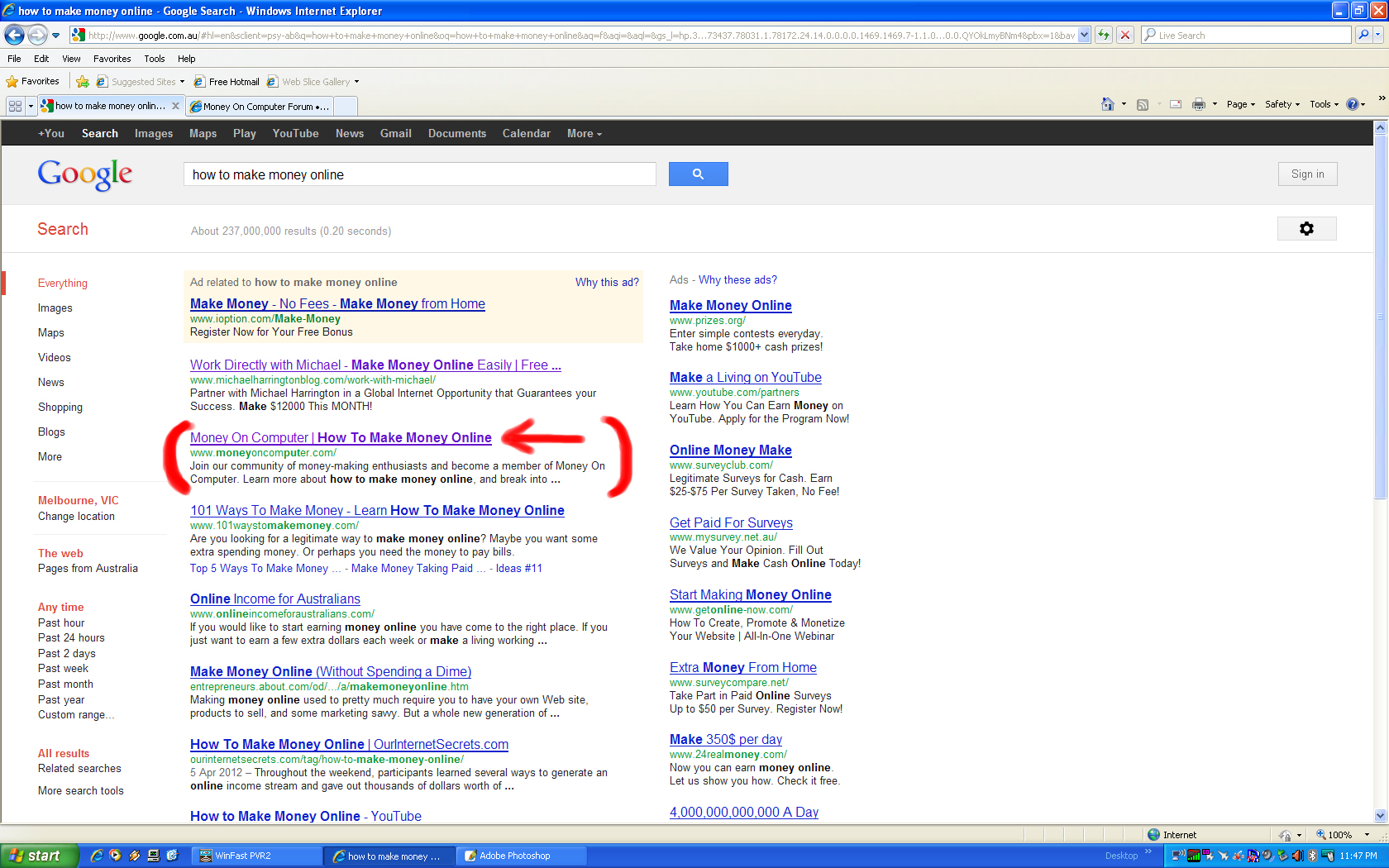Image resolution: width=1389 pixels, height=868 pixels.
Task: Filter results by Shopping in sidebar
Action: pyautogui.click(x=60, y=407)
